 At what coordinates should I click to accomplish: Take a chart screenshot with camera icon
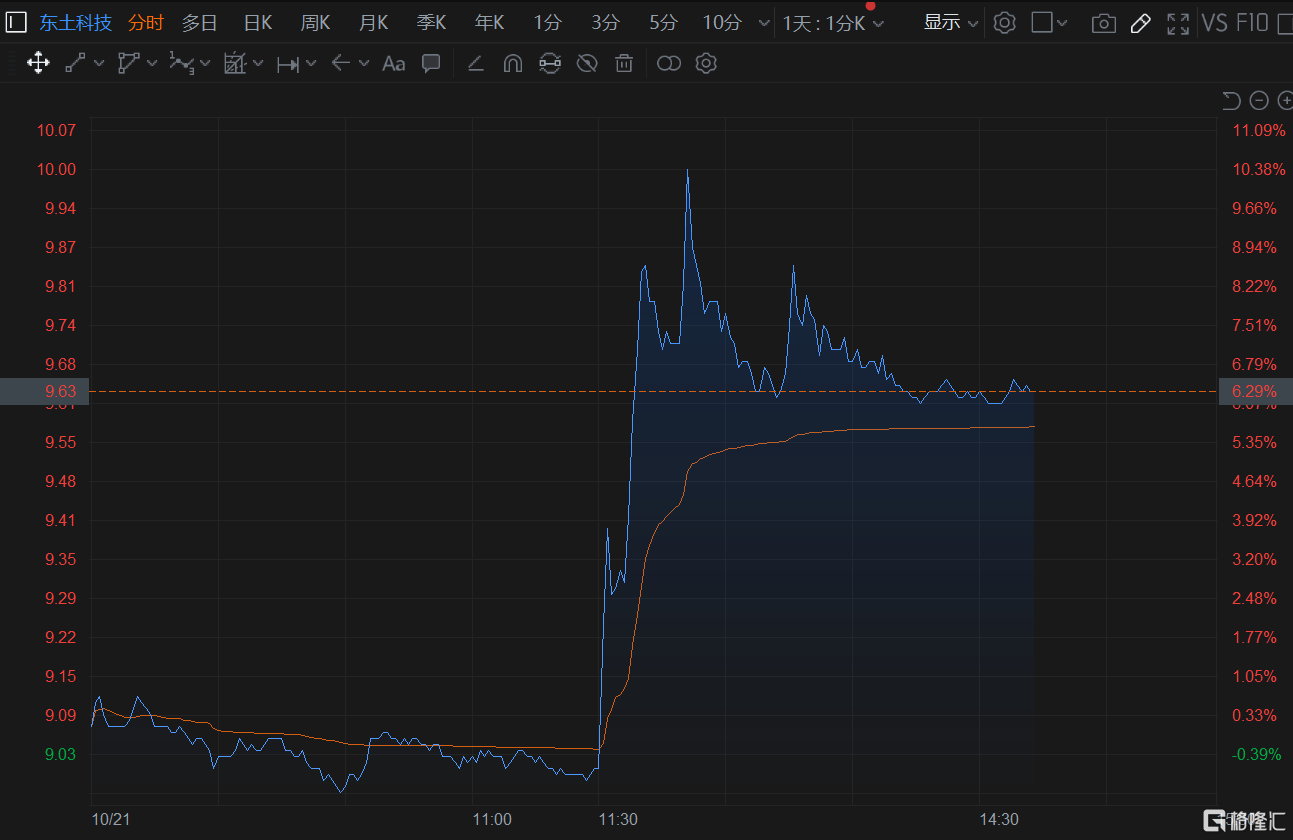[1103, 23]
